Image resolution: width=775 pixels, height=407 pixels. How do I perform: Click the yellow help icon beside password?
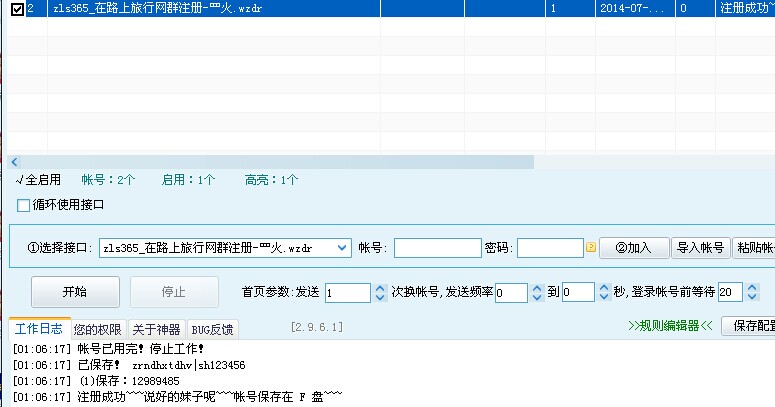point(591,247)
